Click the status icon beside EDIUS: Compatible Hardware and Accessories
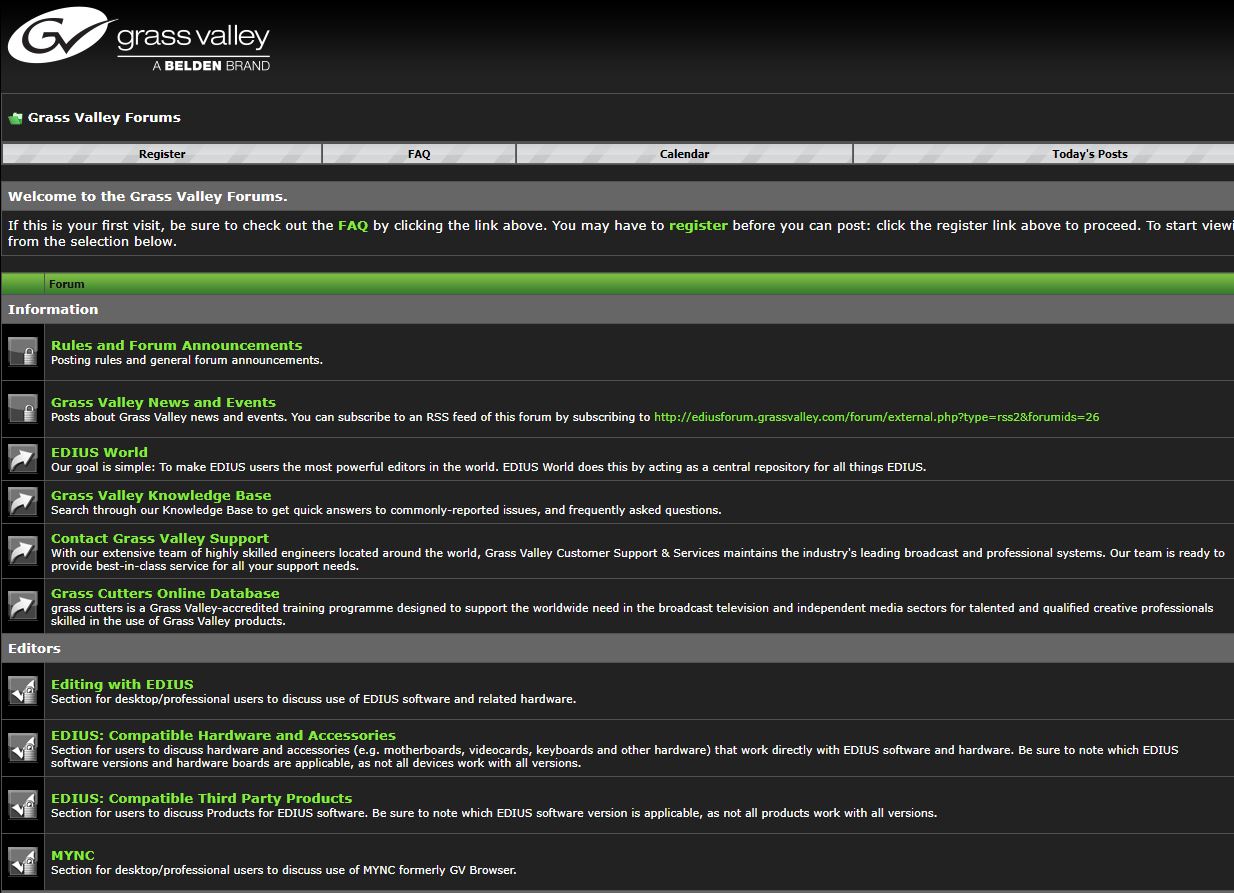Screen dimensions: 1234x893 click(23, 748)
